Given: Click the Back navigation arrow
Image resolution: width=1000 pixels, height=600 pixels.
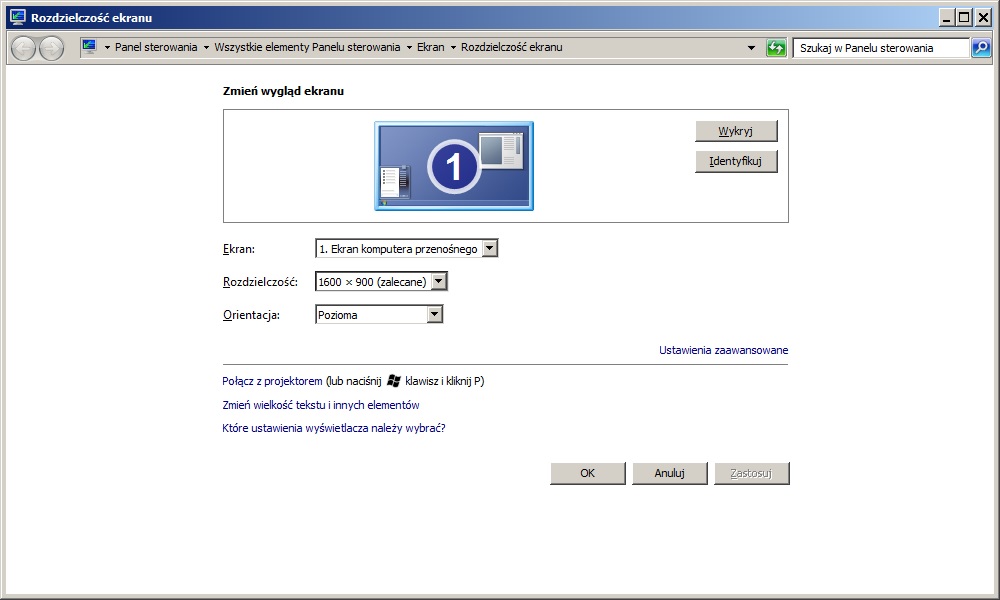Looking at the screenshot, I should pos(24,48).
